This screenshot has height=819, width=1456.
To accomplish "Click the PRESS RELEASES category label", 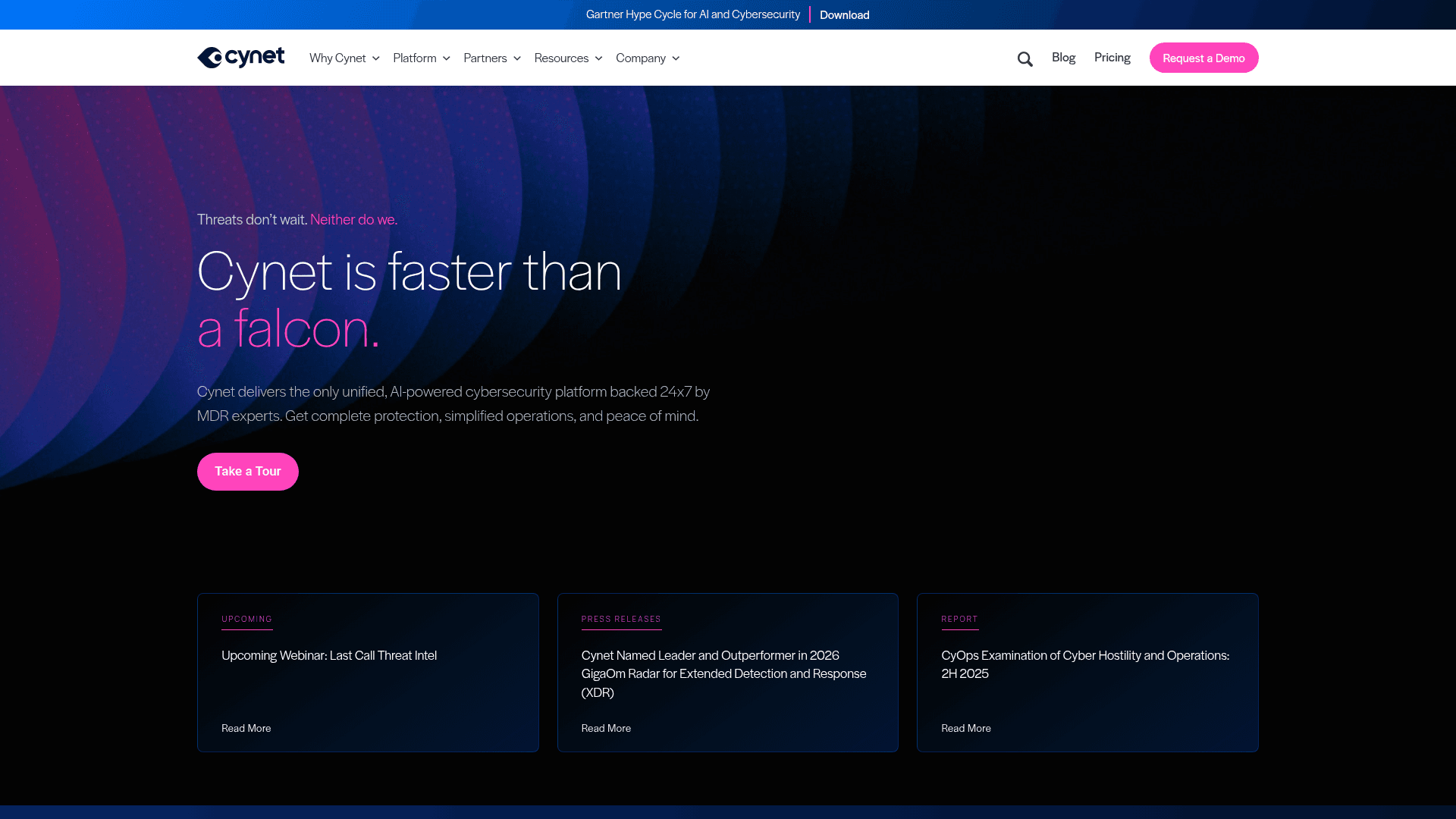I will tap(621, 619).
